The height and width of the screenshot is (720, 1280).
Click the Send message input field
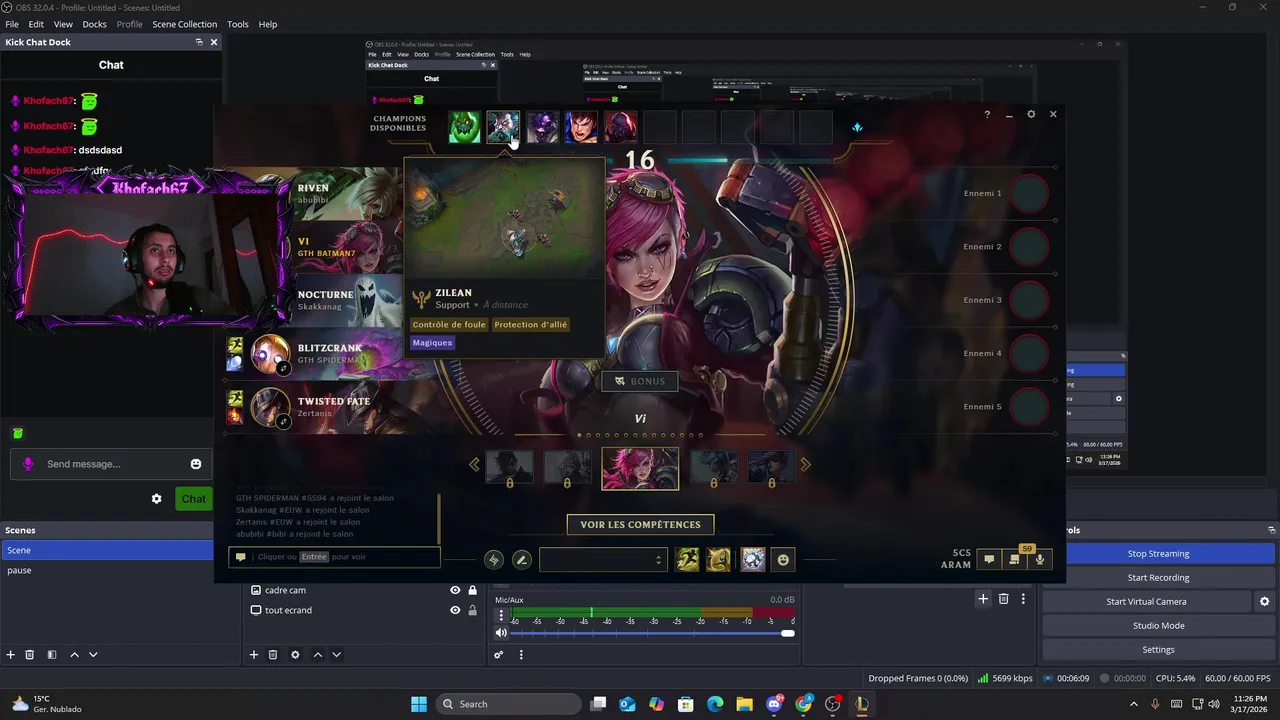click(x=110, y=464)
